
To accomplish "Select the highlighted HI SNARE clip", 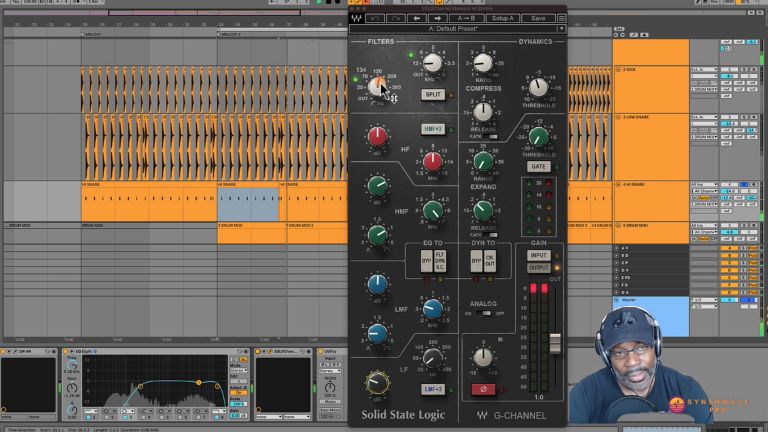I will (x=248, y=204).
